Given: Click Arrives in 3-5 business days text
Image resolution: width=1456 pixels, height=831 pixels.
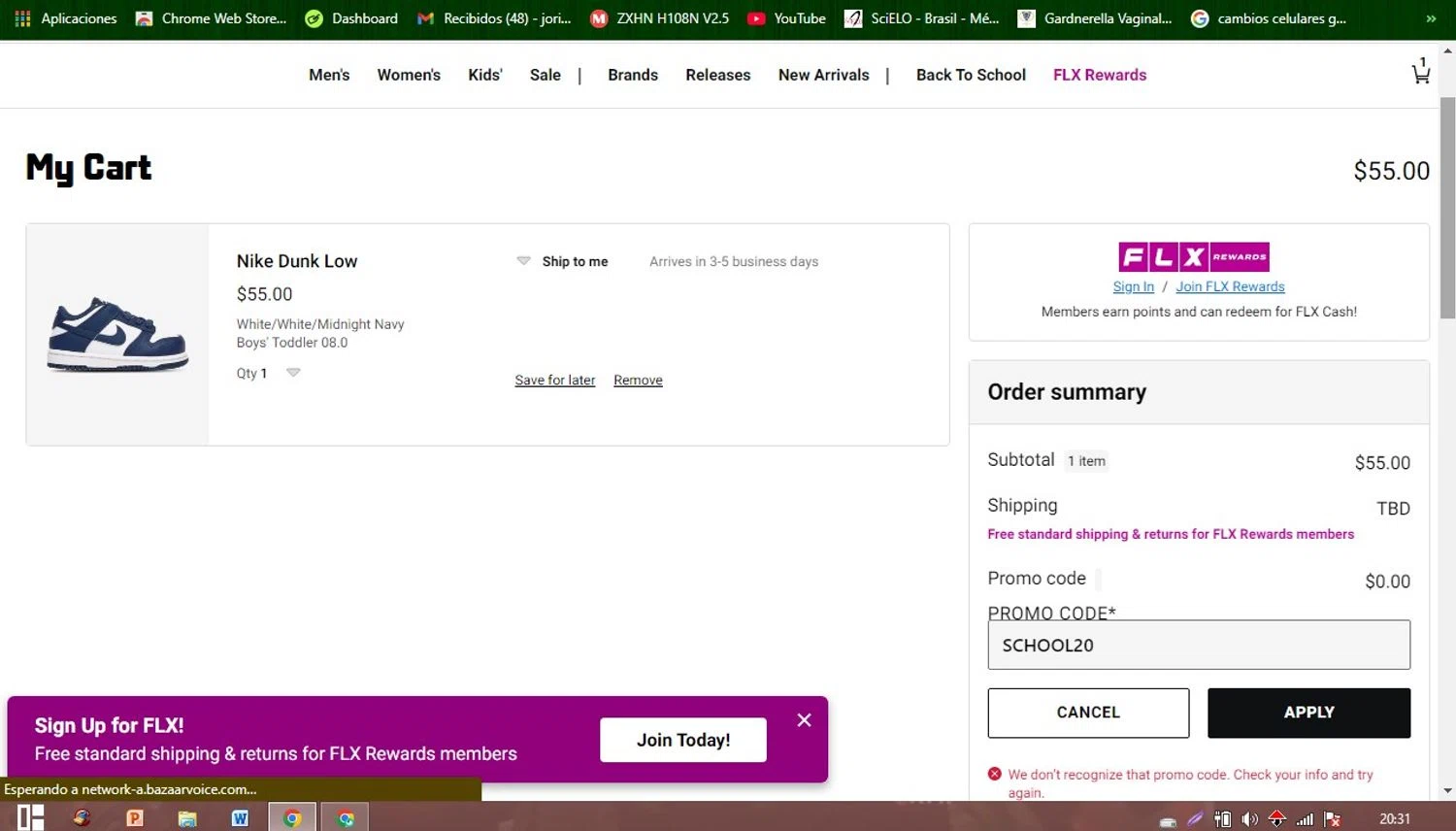Looking at the screenshot, I should tap(734, 261).
